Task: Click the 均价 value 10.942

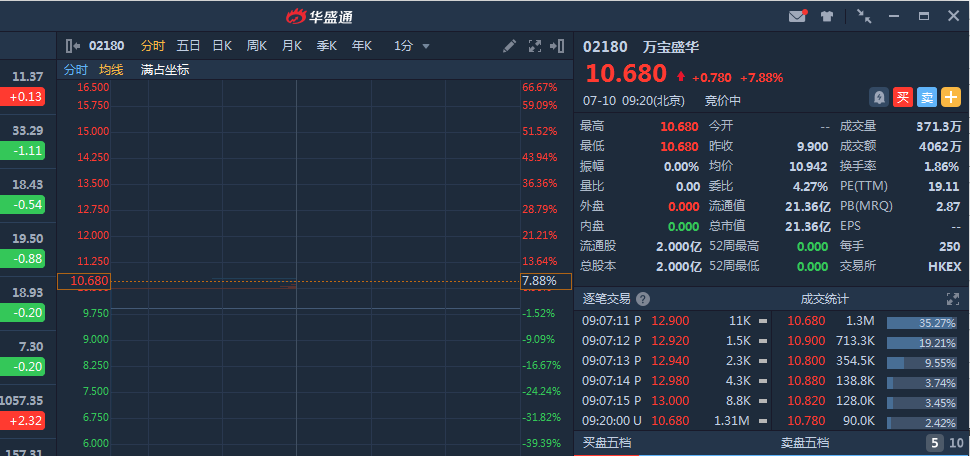Action: pos(809,166)
